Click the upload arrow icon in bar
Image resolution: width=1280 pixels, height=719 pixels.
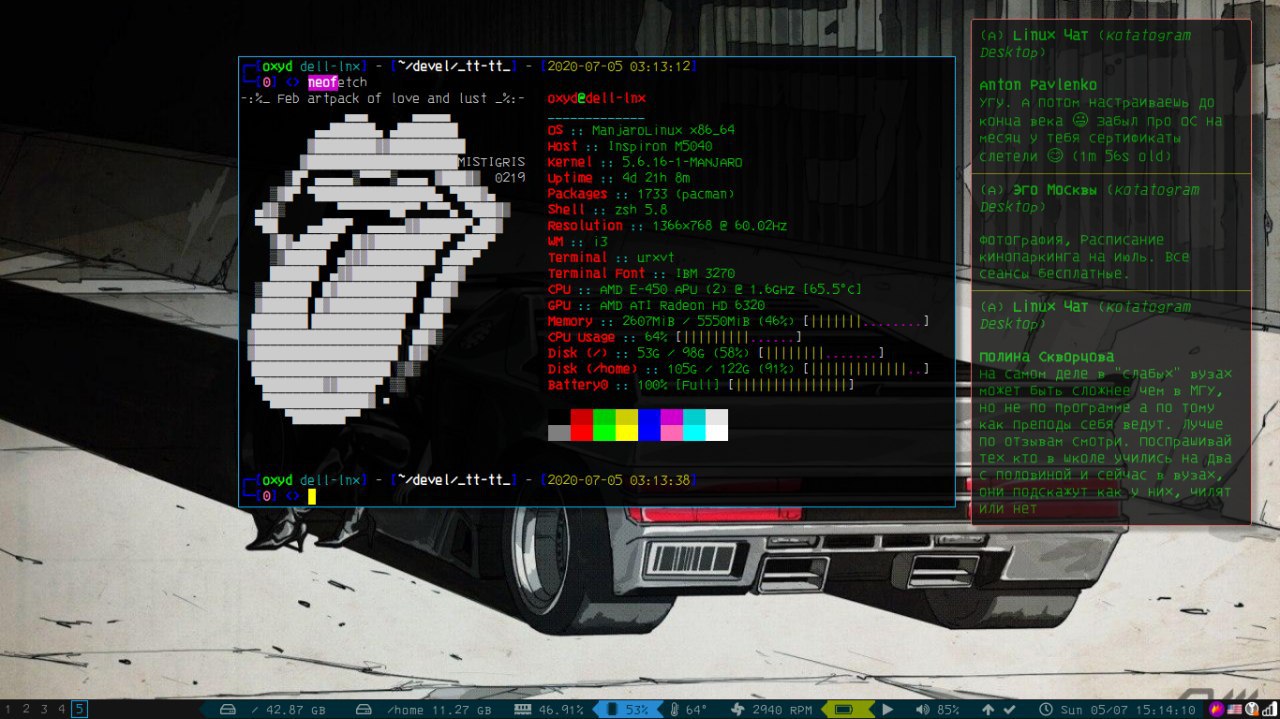point(988,709)
